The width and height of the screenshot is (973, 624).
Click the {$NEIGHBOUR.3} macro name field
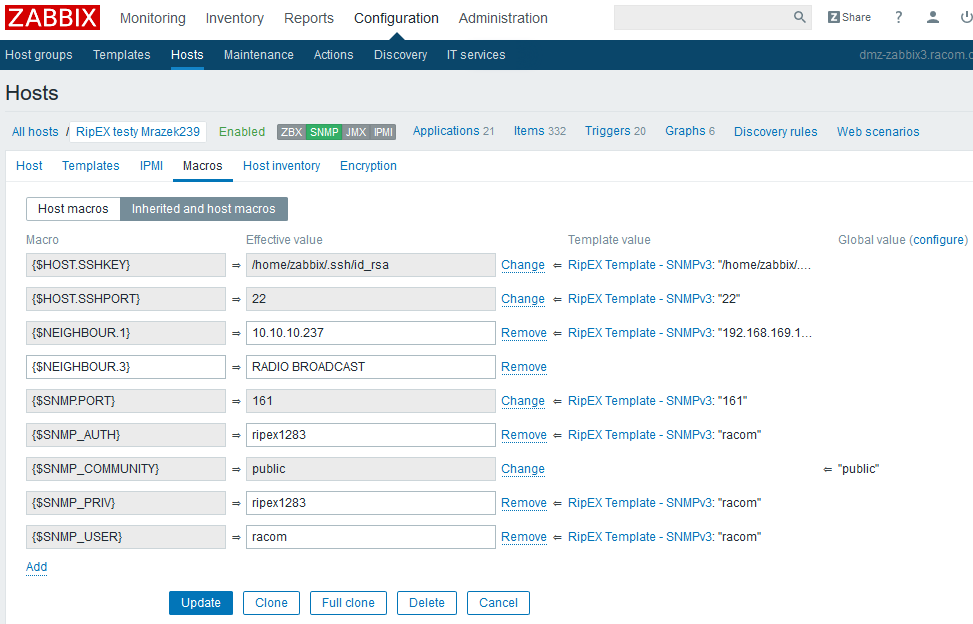tap(126, 367)
